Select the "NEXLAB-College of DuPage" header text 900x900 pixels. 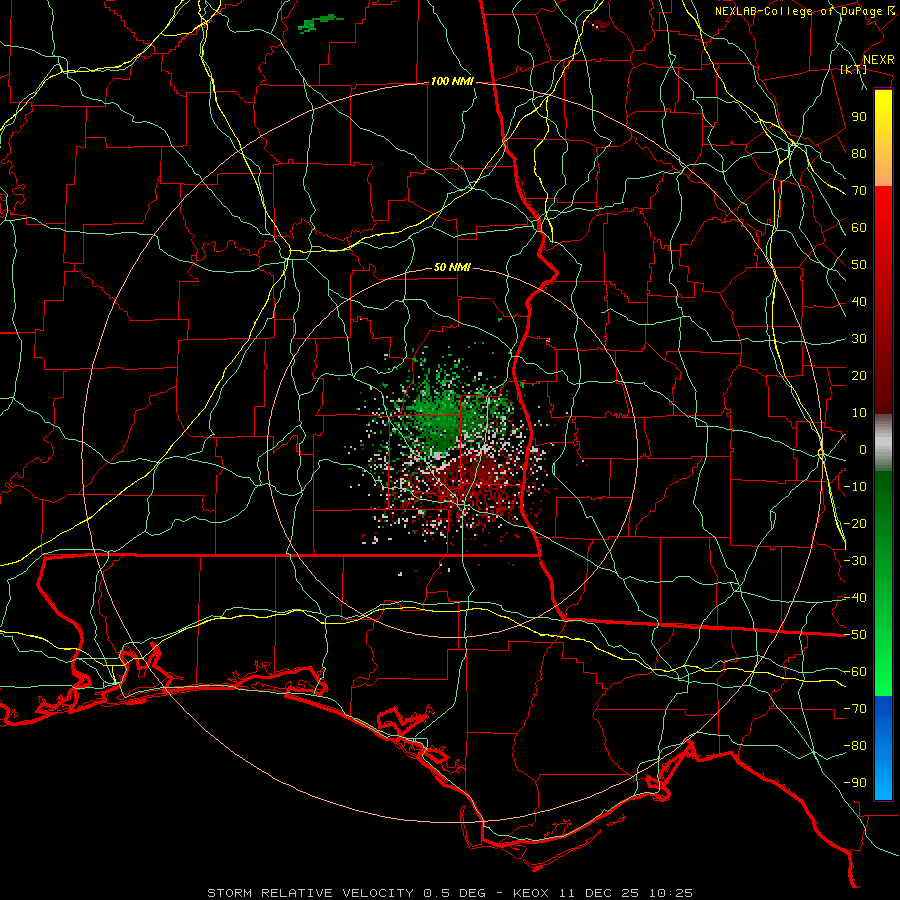coord(798,11)
